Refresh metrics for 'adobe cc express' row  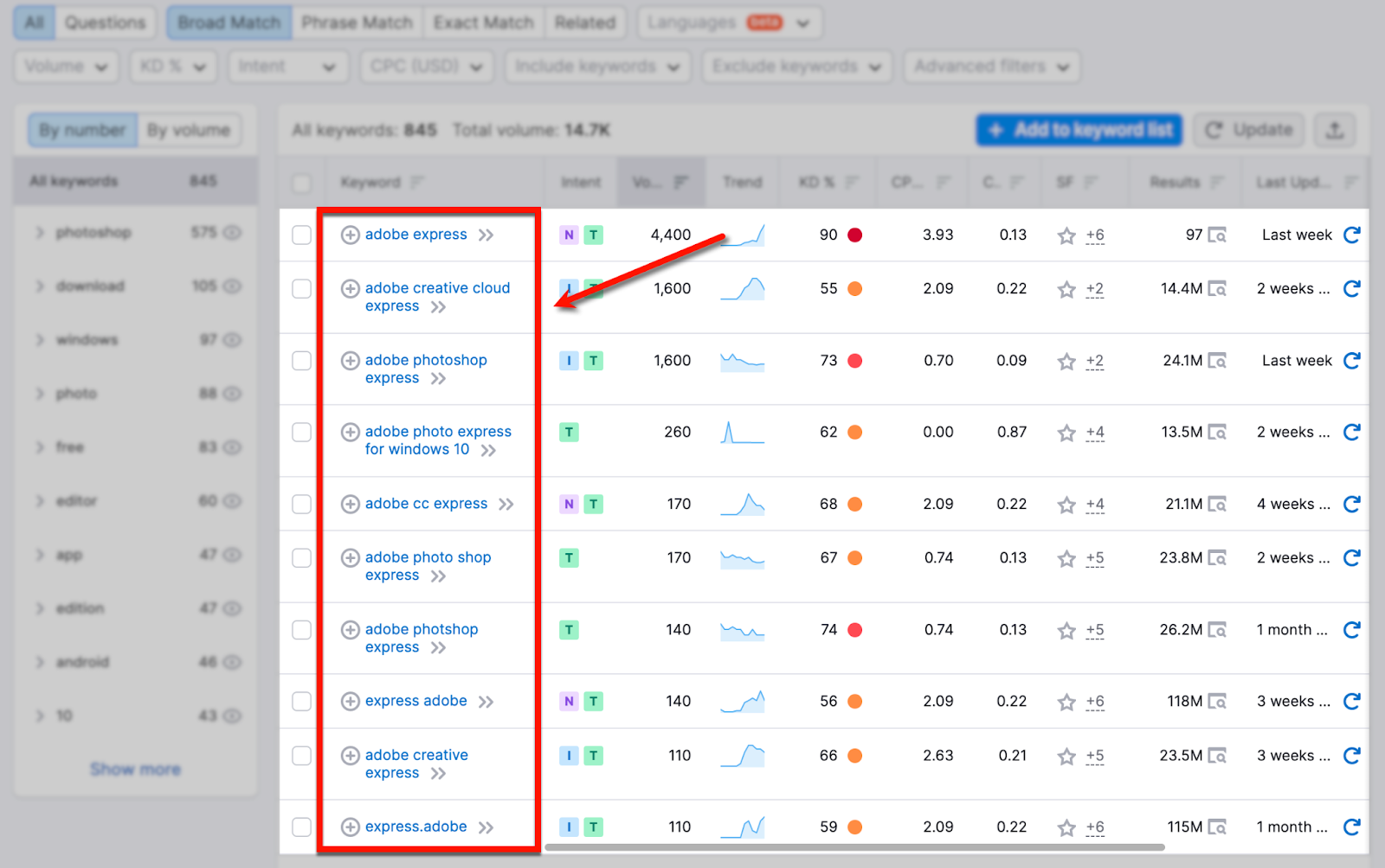click(1351, 504)
